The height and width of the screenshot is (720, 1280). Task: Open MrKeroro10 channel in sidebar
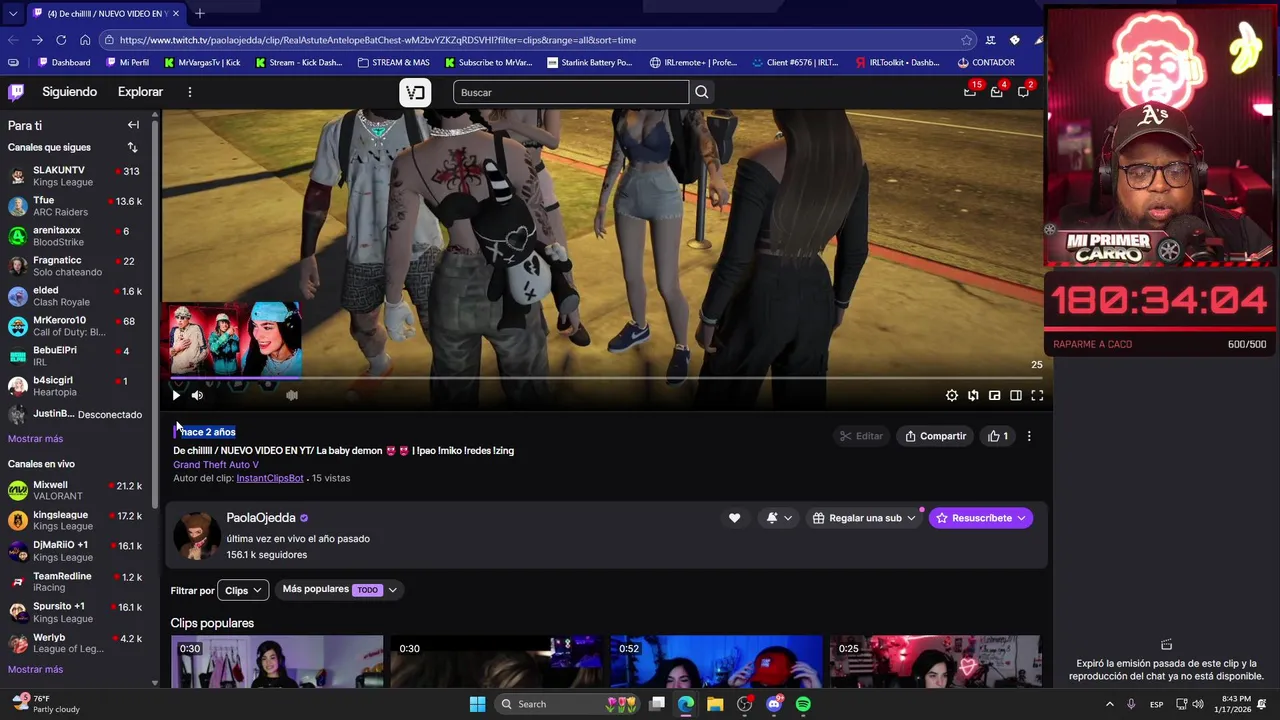pyautogui.click(x=76, y=326)
